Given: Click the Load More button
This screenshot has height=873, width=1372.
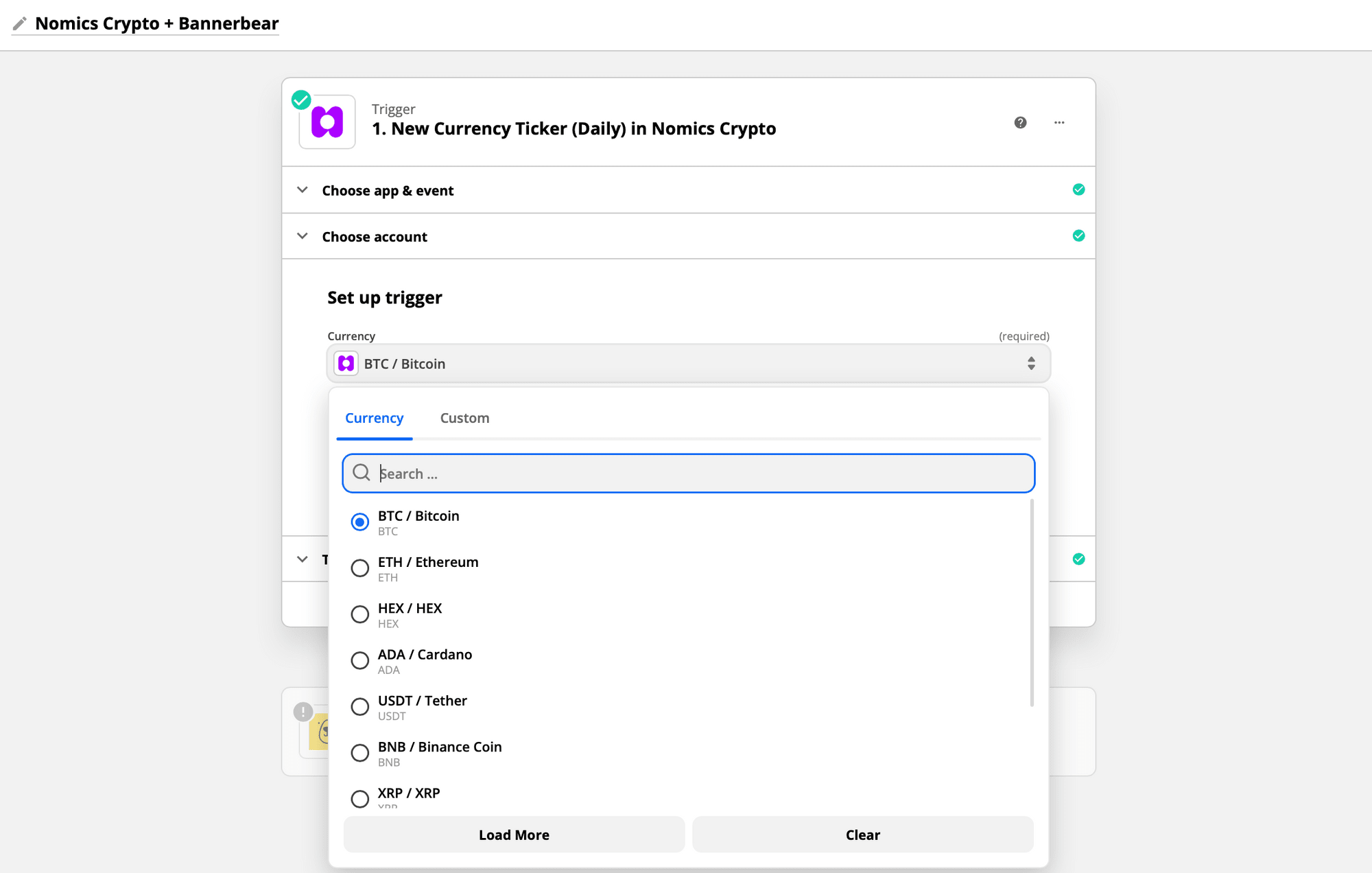Looking at the screenshot, I should tap(514, 835).
